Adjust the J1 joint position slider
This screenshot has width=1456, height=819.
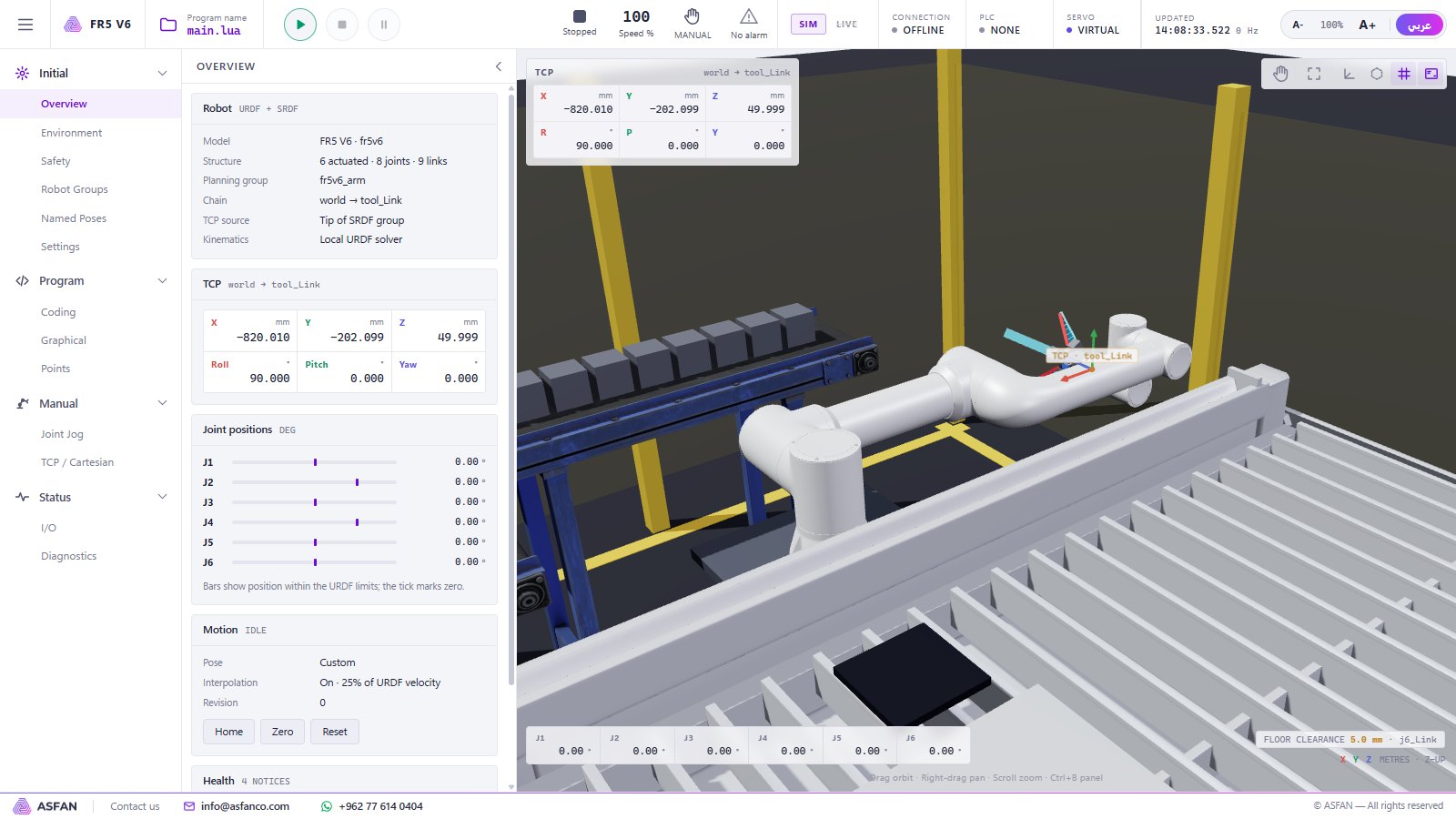coord(314,462)
